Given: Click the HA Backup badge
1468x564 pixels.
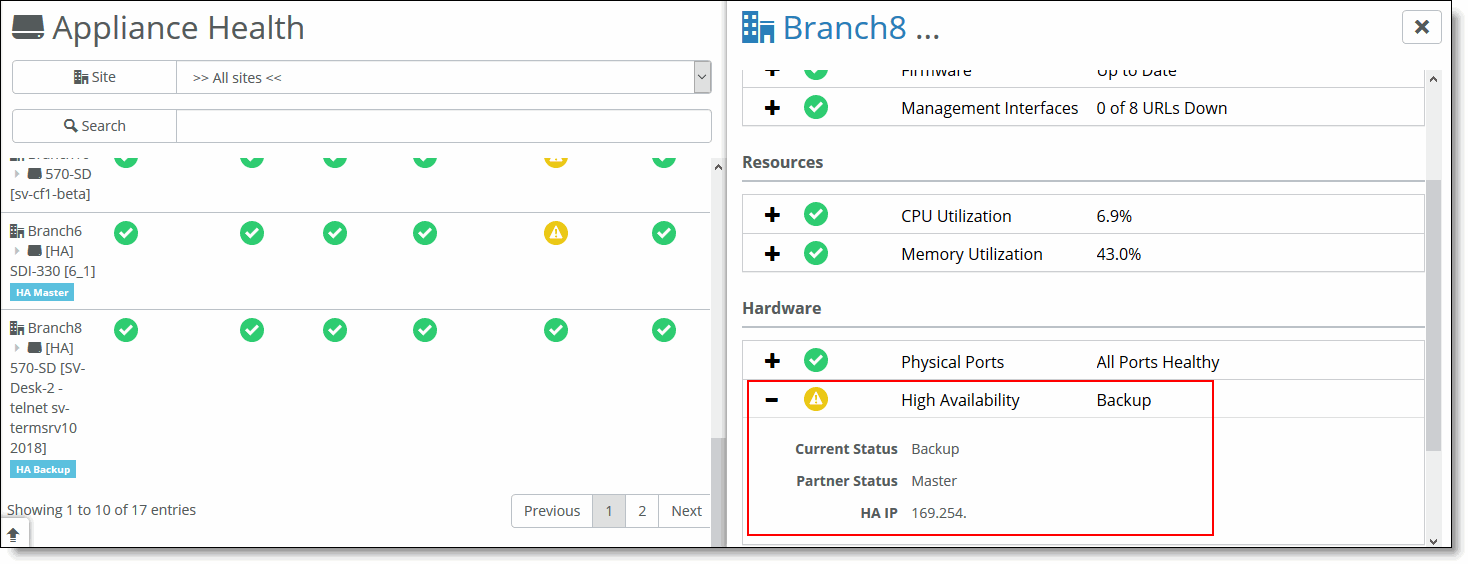Looking at the screenshot, I should 43,469.
